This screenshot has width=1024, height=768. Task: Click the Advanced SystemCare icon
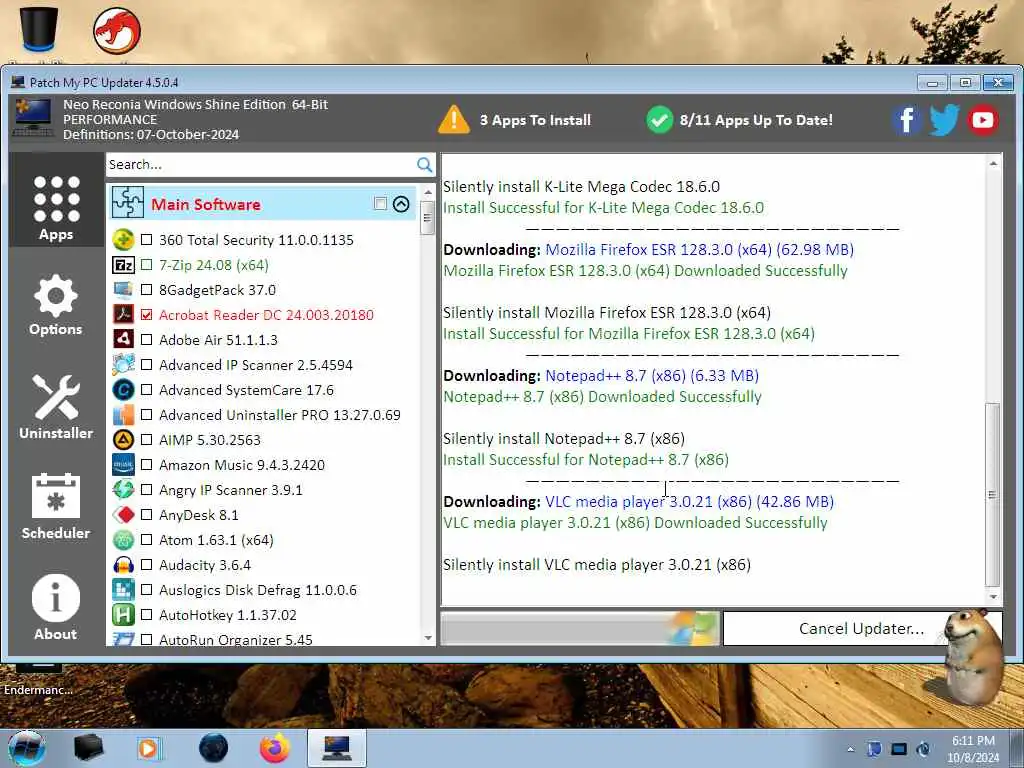click(x=123, y=390)
